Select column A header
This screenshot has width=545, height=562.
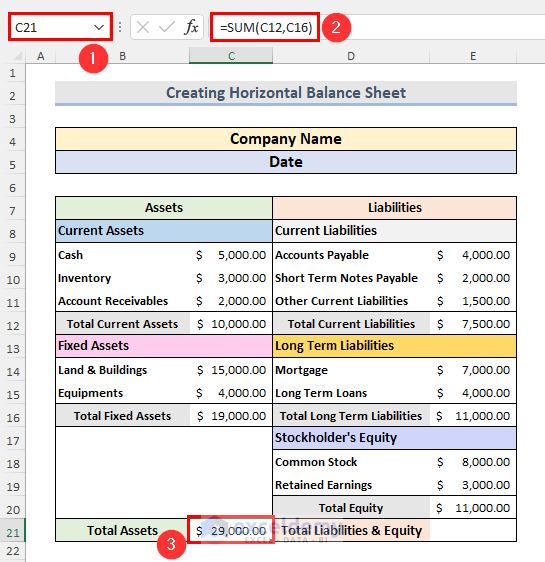(x=41, y=56)
